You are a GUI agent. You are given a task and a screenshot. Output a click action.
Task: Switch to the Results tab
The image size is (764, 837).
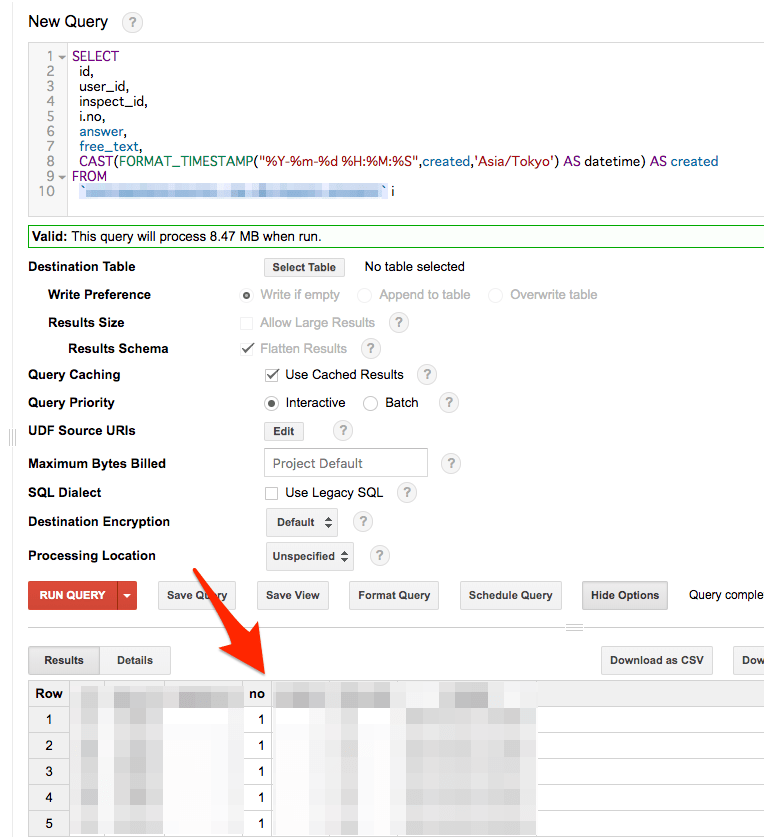point(64,660)
